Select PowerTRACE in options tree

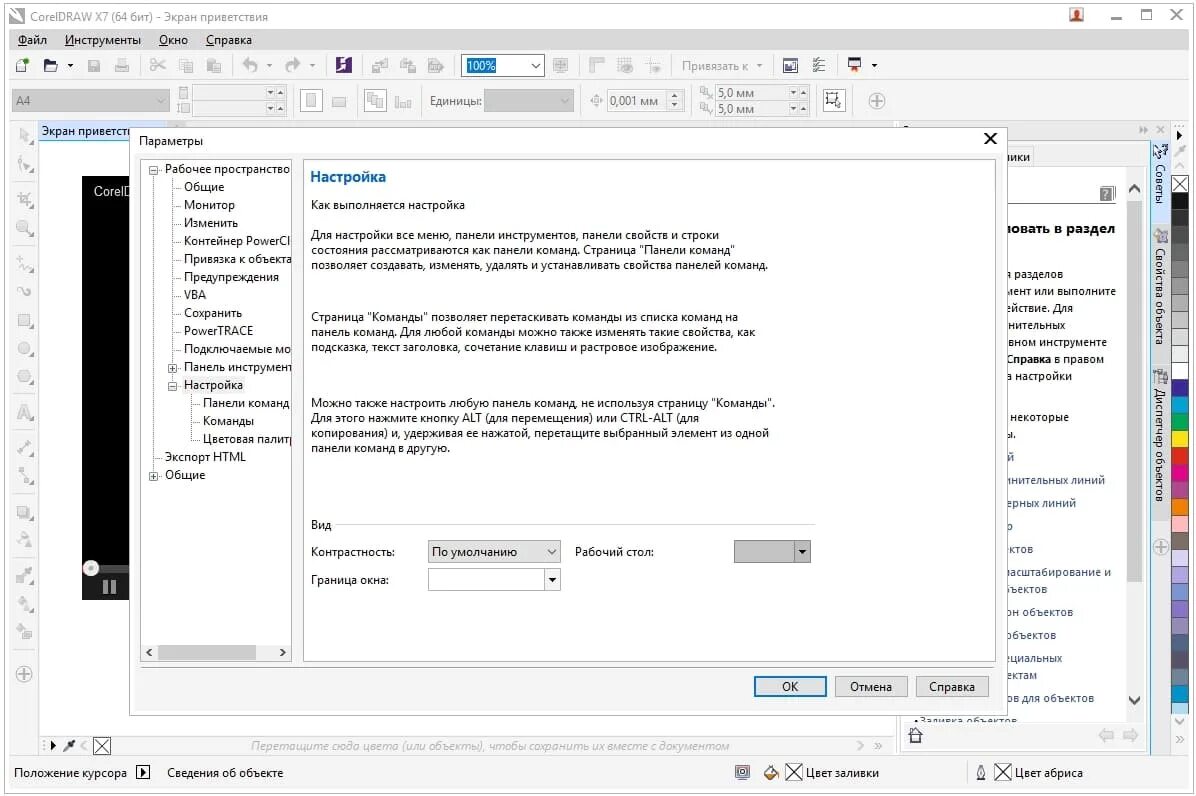pyautogui.click(x=218, y=331)
